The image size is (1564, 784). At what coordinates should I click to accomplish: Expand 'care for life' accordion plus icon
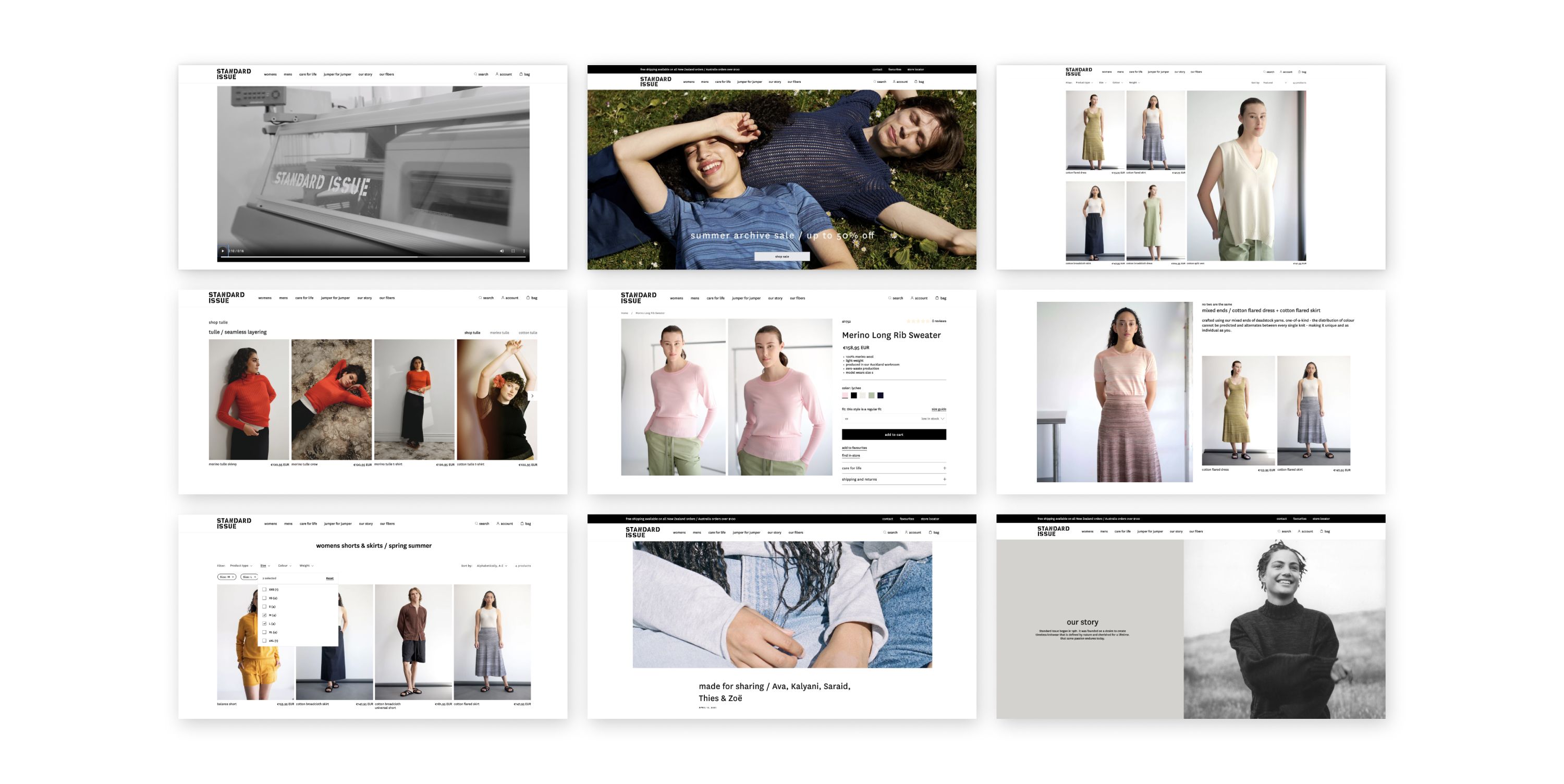click(x=944, y=468)
